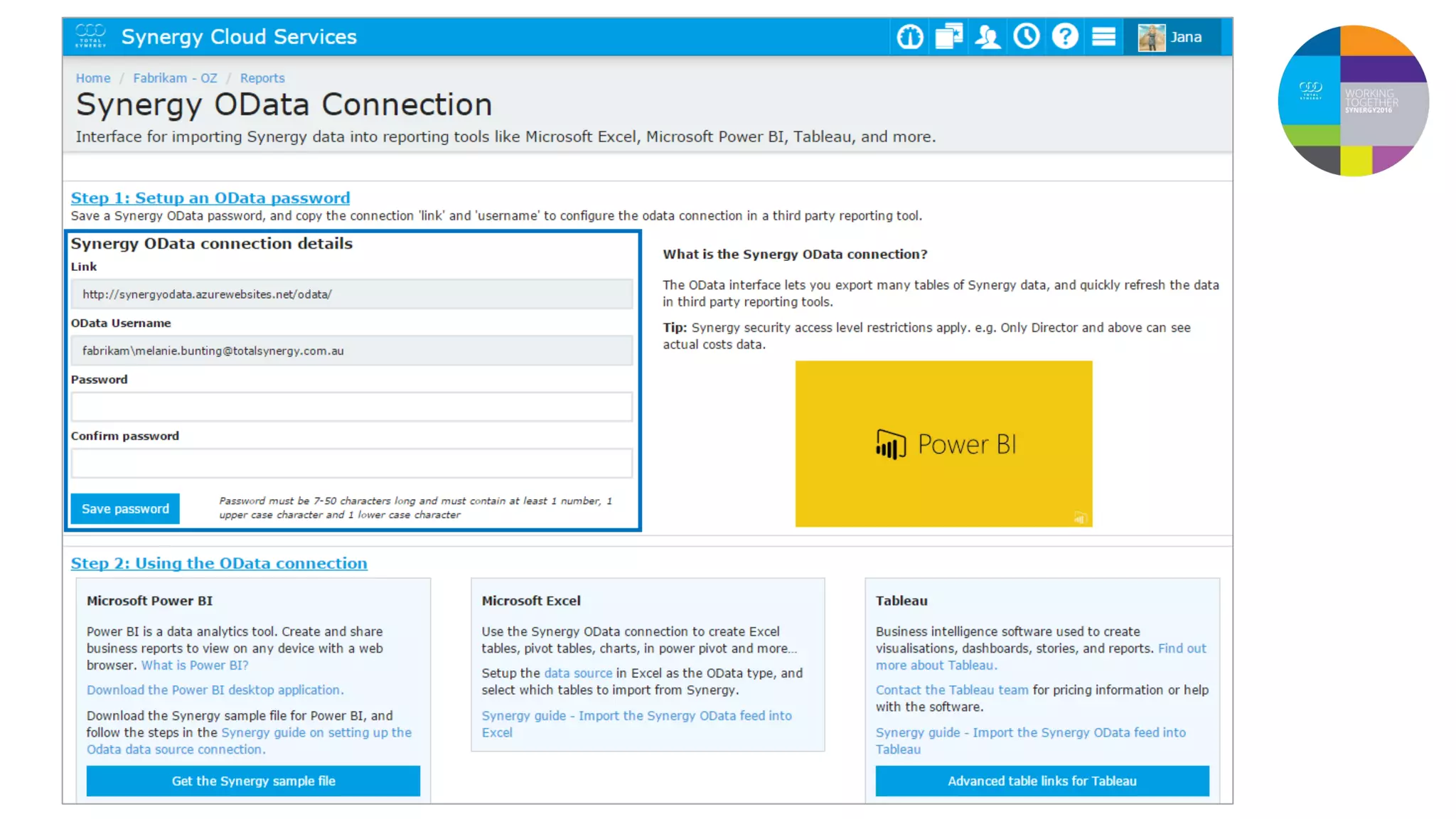Open the hamburger menu icon
1456x819 pixels.
[x=1103, y=37]
